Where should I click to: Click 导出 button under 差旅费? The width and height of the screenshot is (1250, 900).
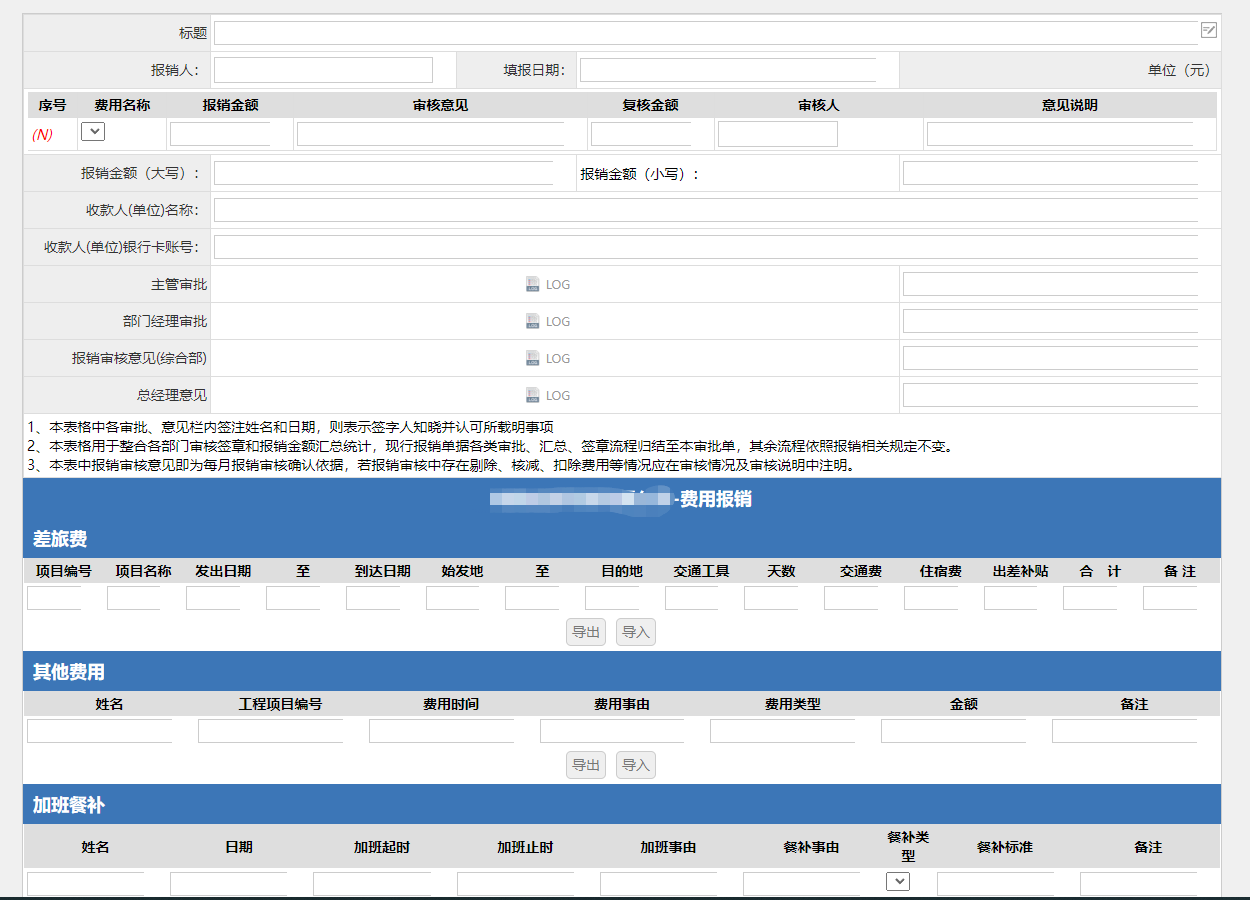(586, 632)
